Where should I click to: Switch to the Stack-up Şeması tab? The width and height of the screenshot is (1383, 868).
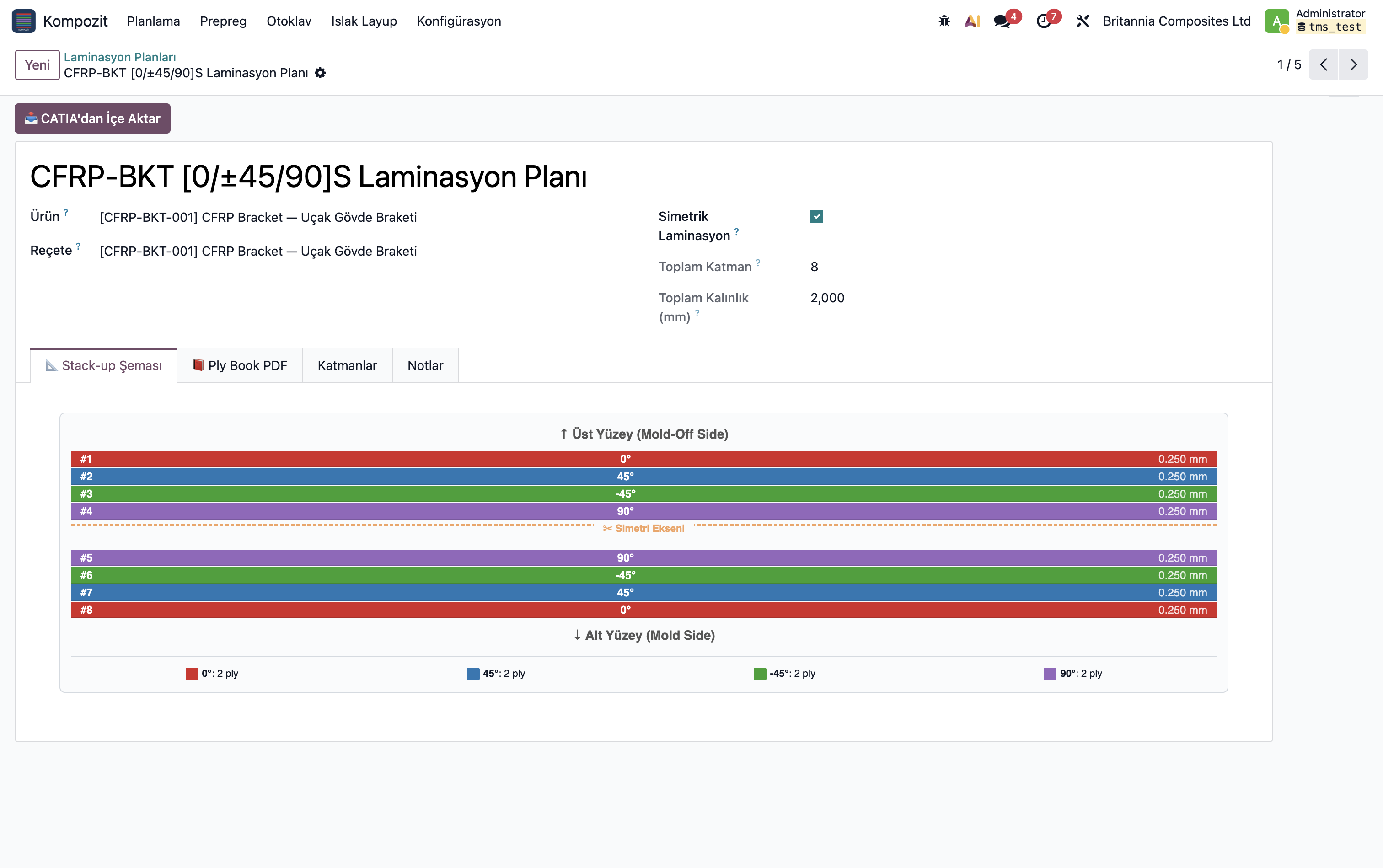pos(104,365)
